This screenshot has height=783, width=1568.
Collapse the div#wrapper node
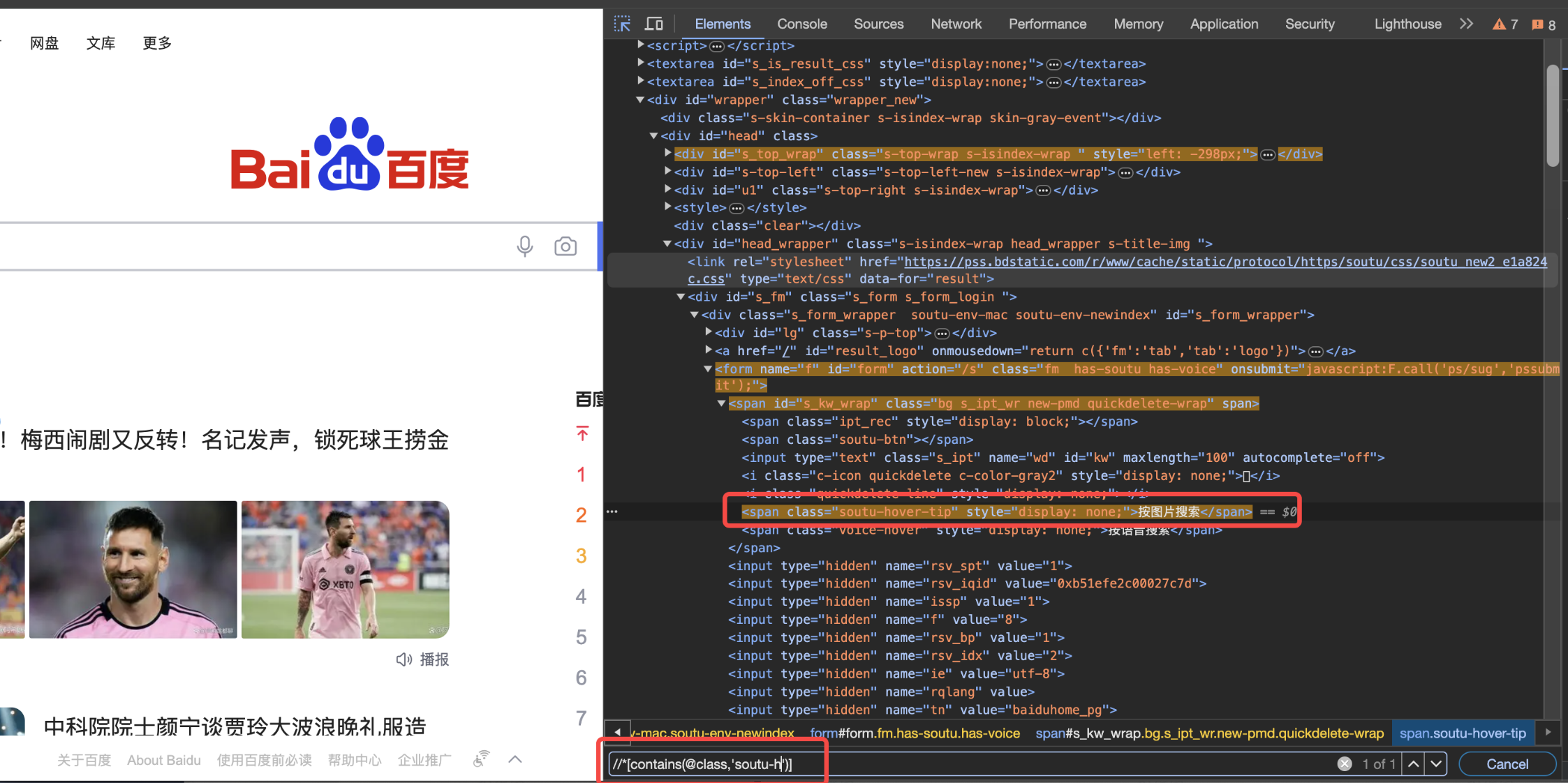[x=640, y=100]
